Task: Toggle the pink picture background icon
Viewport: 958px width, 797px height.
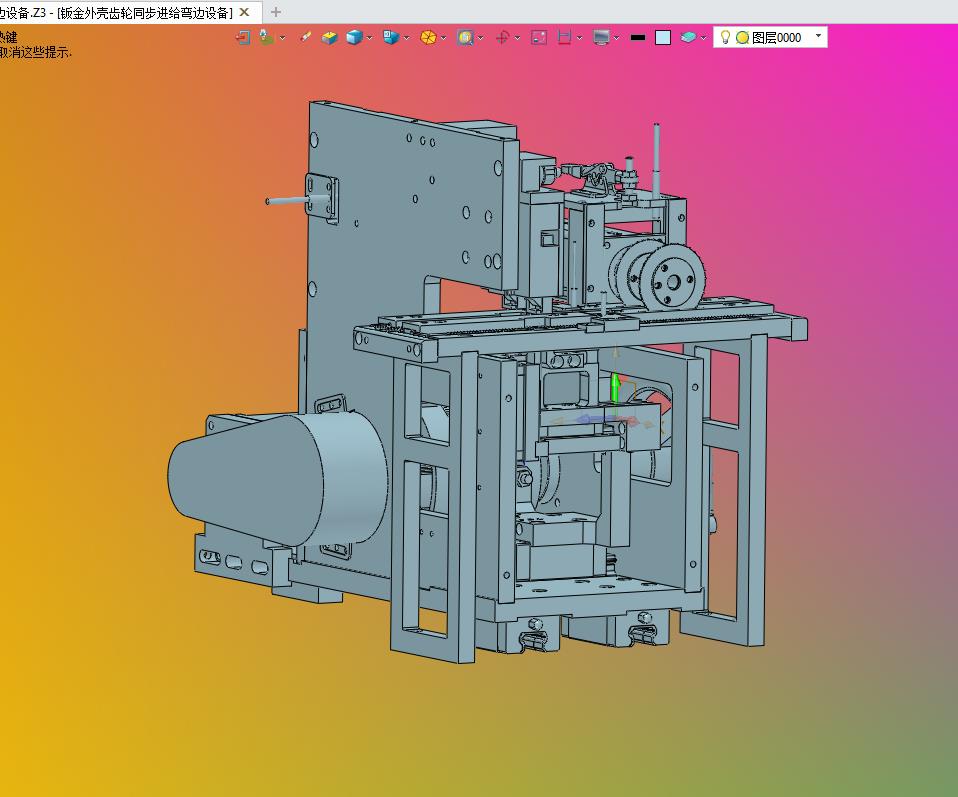Action: tap(539, 38)
